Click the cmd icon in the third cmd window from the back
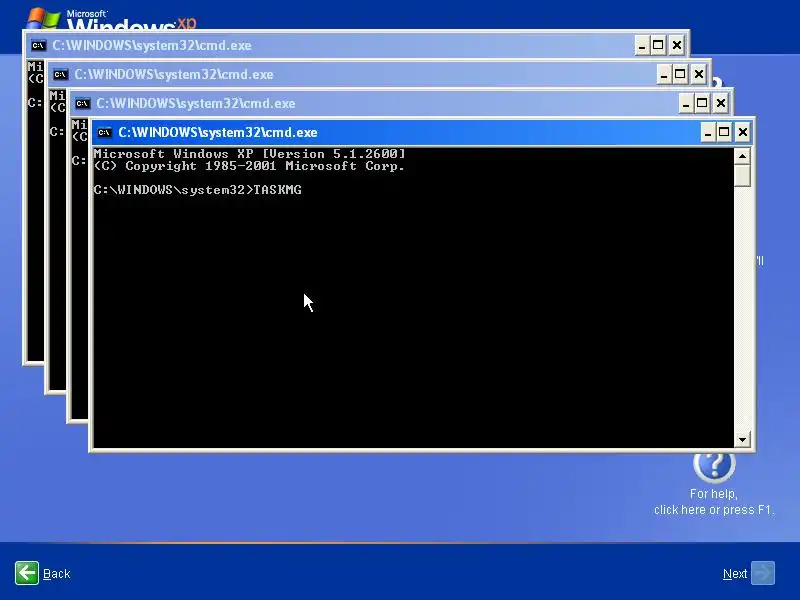 pyautogui.click(x=82, y=104)
